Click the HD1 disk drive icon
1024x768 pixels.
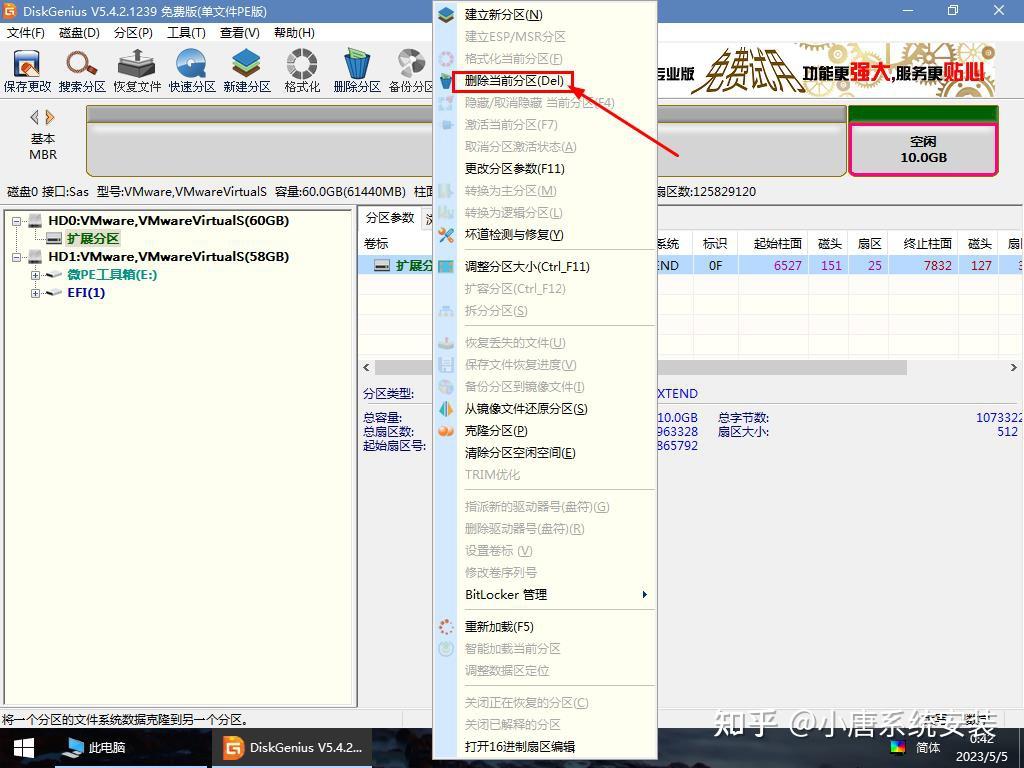[35, 257]
